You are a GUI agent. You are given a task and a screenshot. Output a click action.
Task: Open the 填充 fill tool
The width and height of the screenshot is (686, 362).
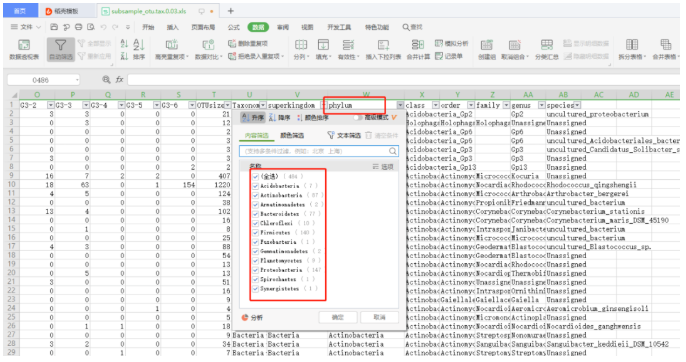click(x=323, y=49)
